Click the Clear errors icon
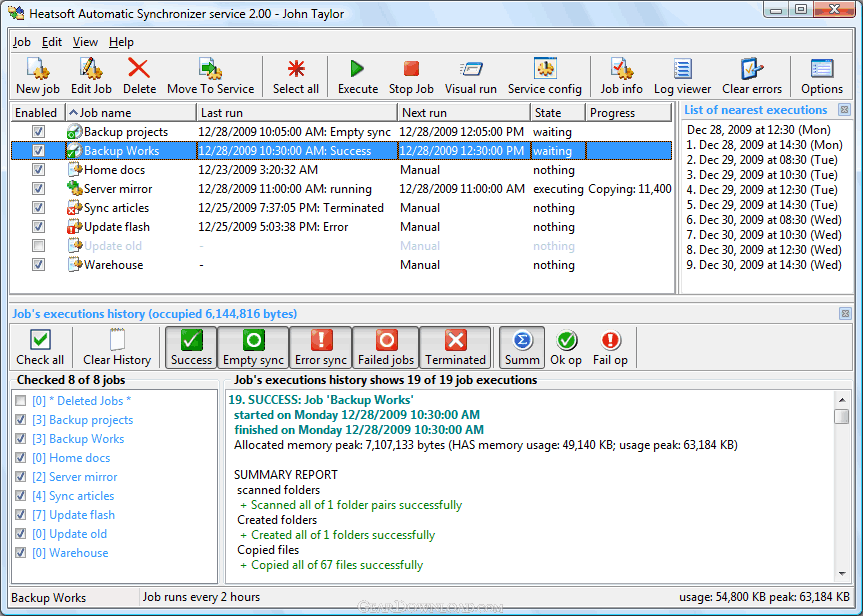The width and height of the screenshot is (863, 616). coord(752,76)
